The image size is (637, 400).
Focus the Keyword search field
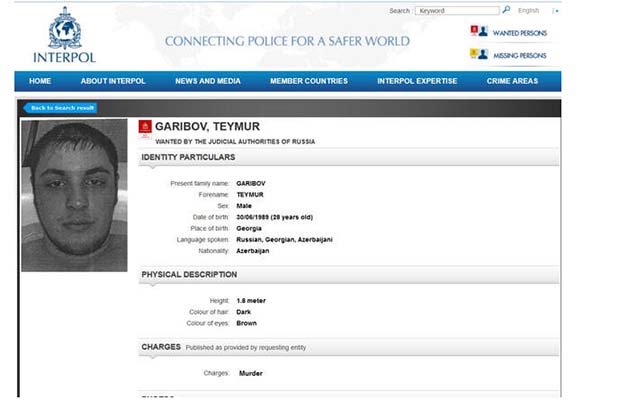point(457,11)
